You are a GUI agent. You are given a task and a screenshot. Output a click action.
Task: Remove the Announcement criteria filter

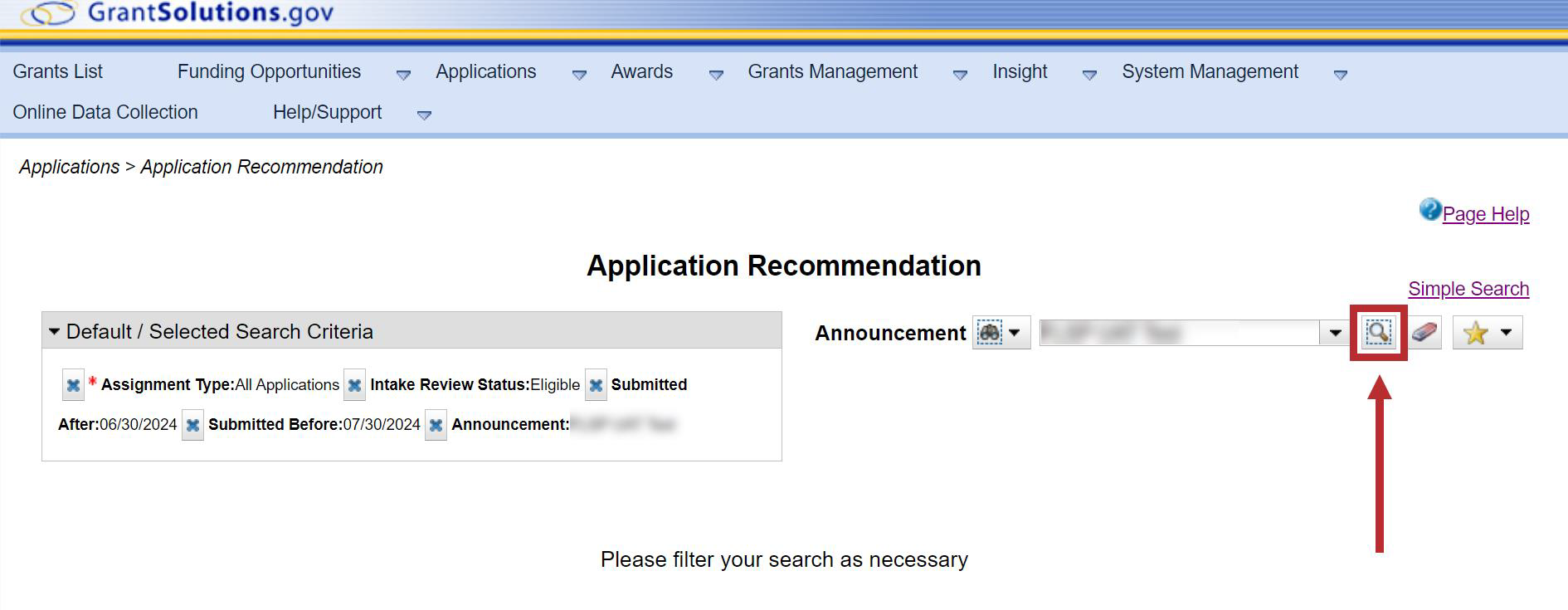click(x=436, y=425)
